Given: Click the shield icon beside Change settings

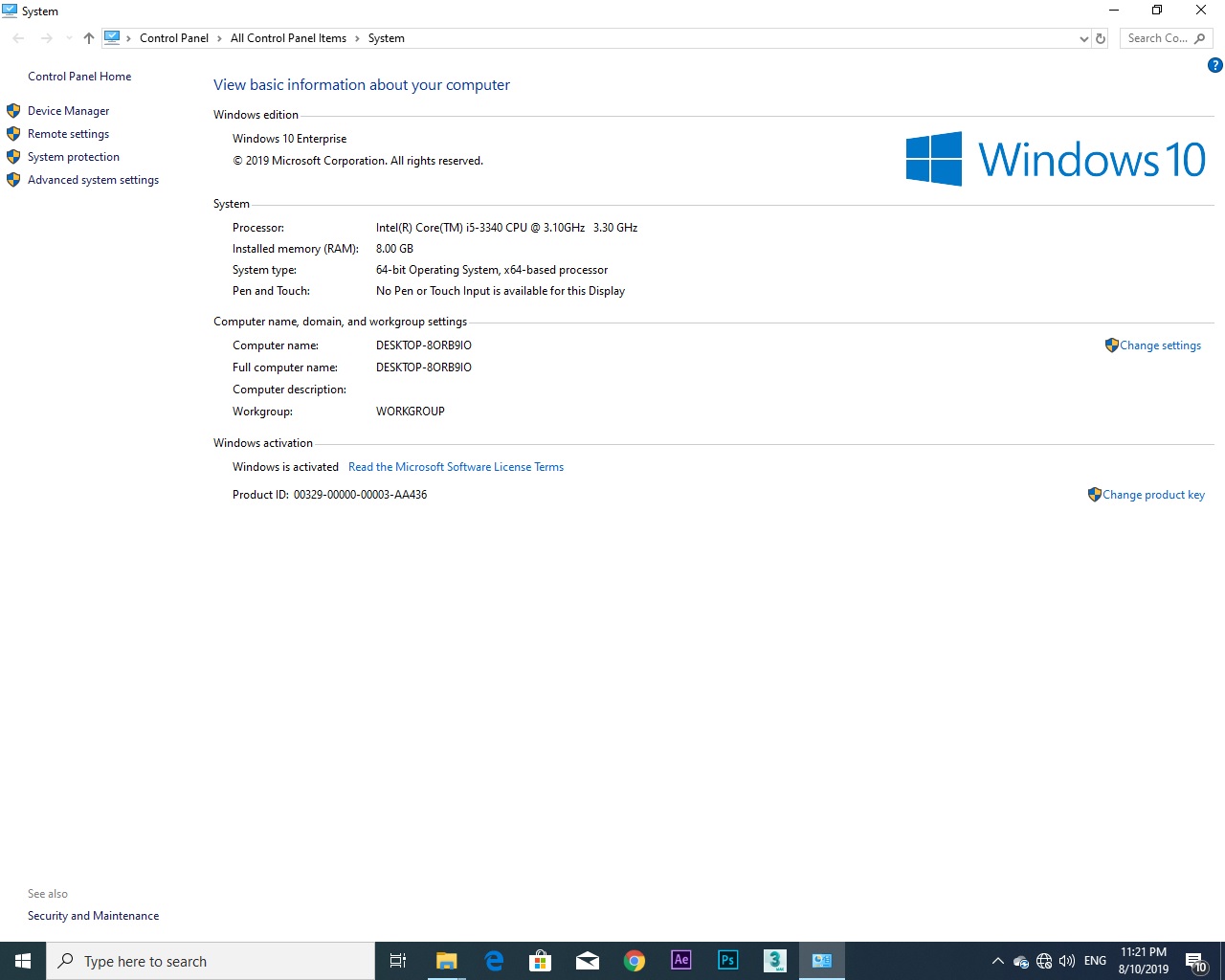Looking at the screenshot, I should [1111, 345].
